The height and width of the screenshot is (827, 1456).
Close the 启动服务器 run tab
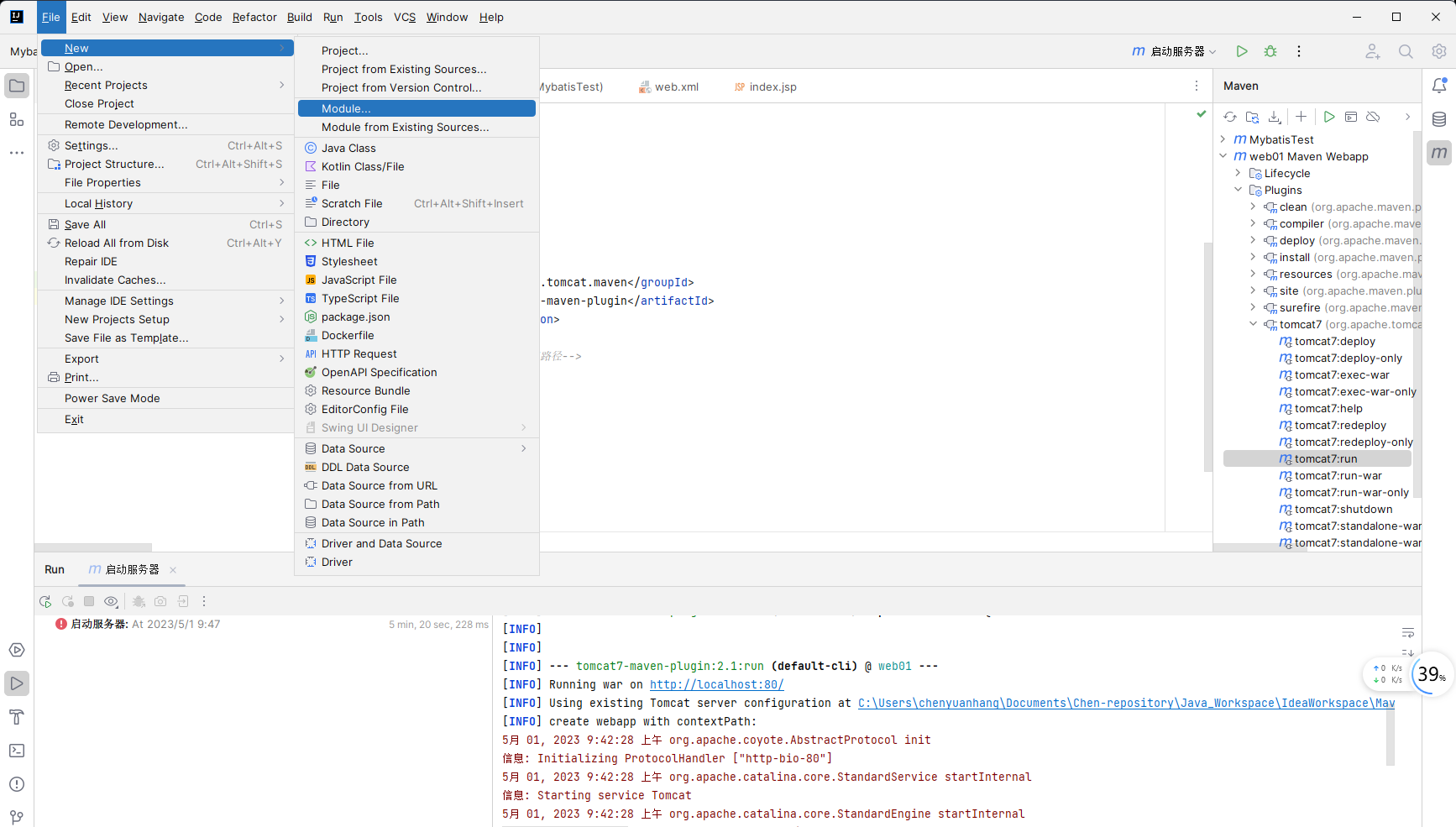point(173,570)
